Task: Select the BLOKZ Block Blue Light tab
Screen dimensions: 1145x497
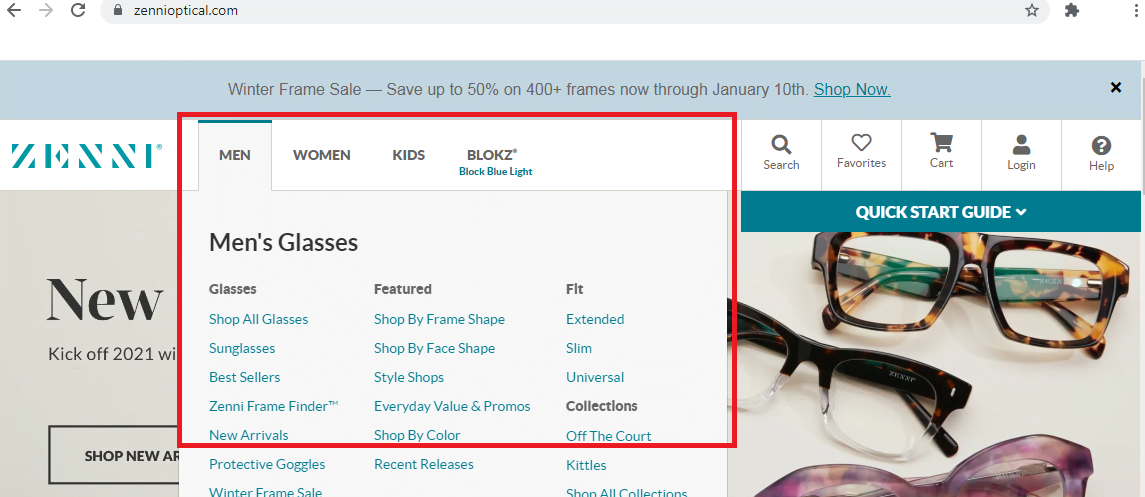Action: coord(495,162)
